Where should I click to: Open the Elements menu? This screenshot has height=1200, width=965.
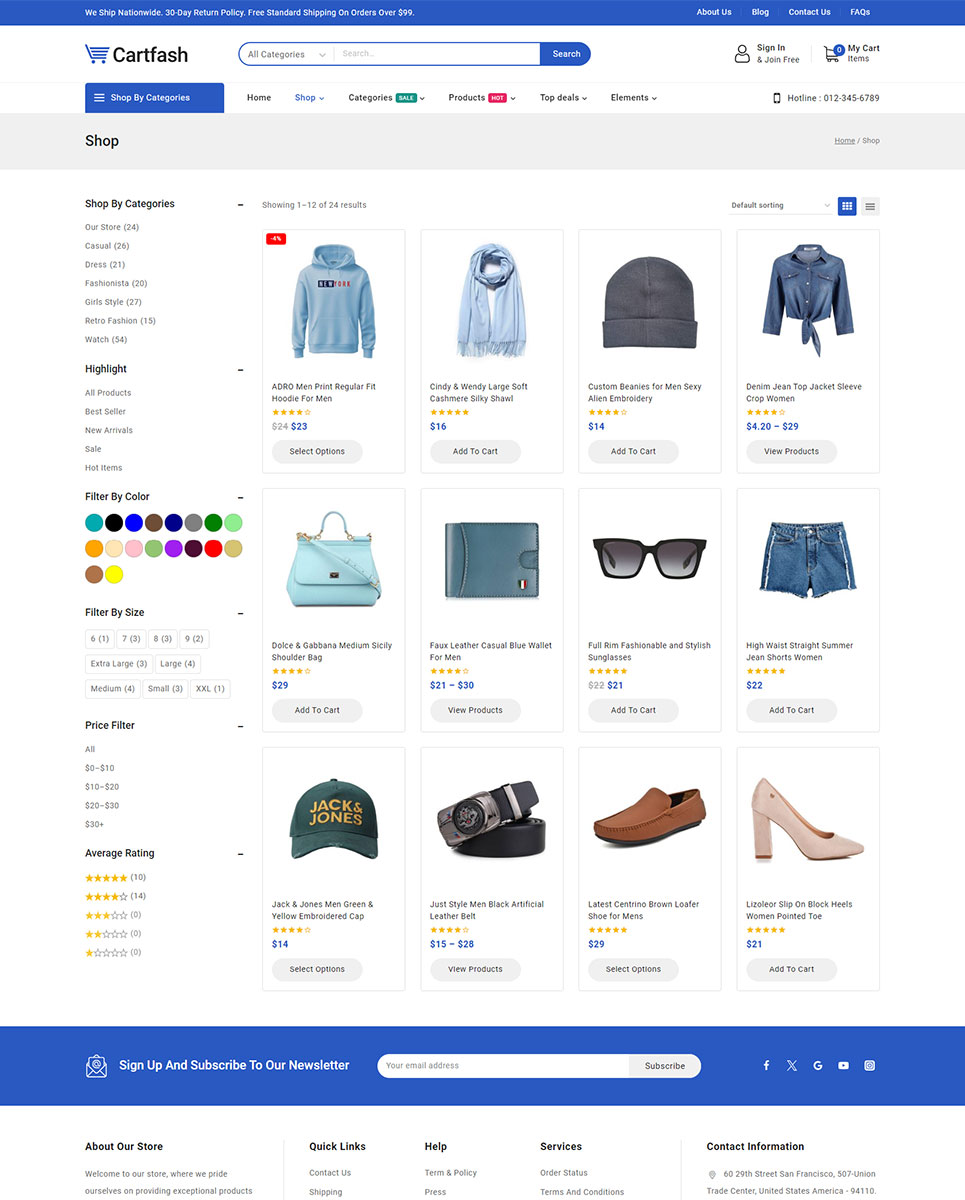click(633, 98)
